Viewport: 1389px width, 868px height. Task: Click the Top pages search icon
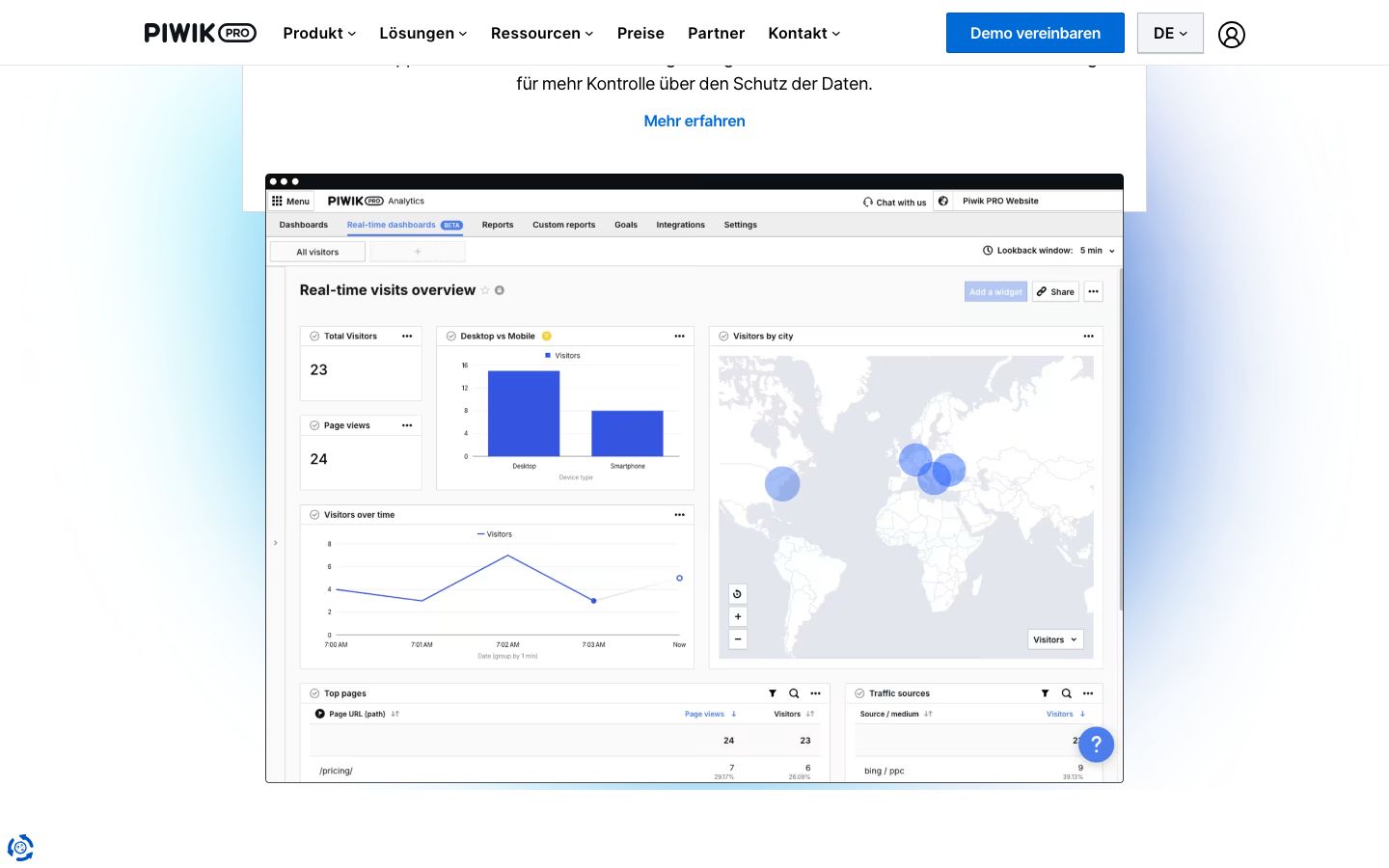pyautogui.click(x=794, y=693)
